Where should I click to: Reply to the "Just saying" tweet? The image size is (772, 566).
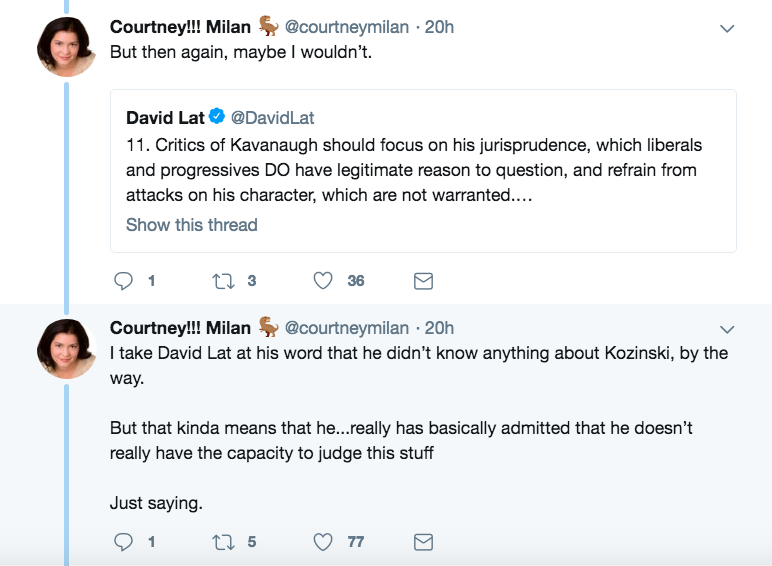tap(124, 542)
